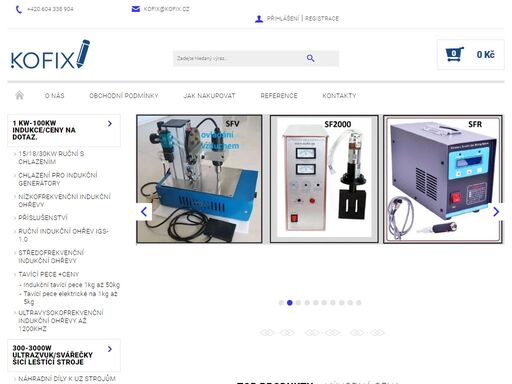Go to home via house icon

click(19, 95)
